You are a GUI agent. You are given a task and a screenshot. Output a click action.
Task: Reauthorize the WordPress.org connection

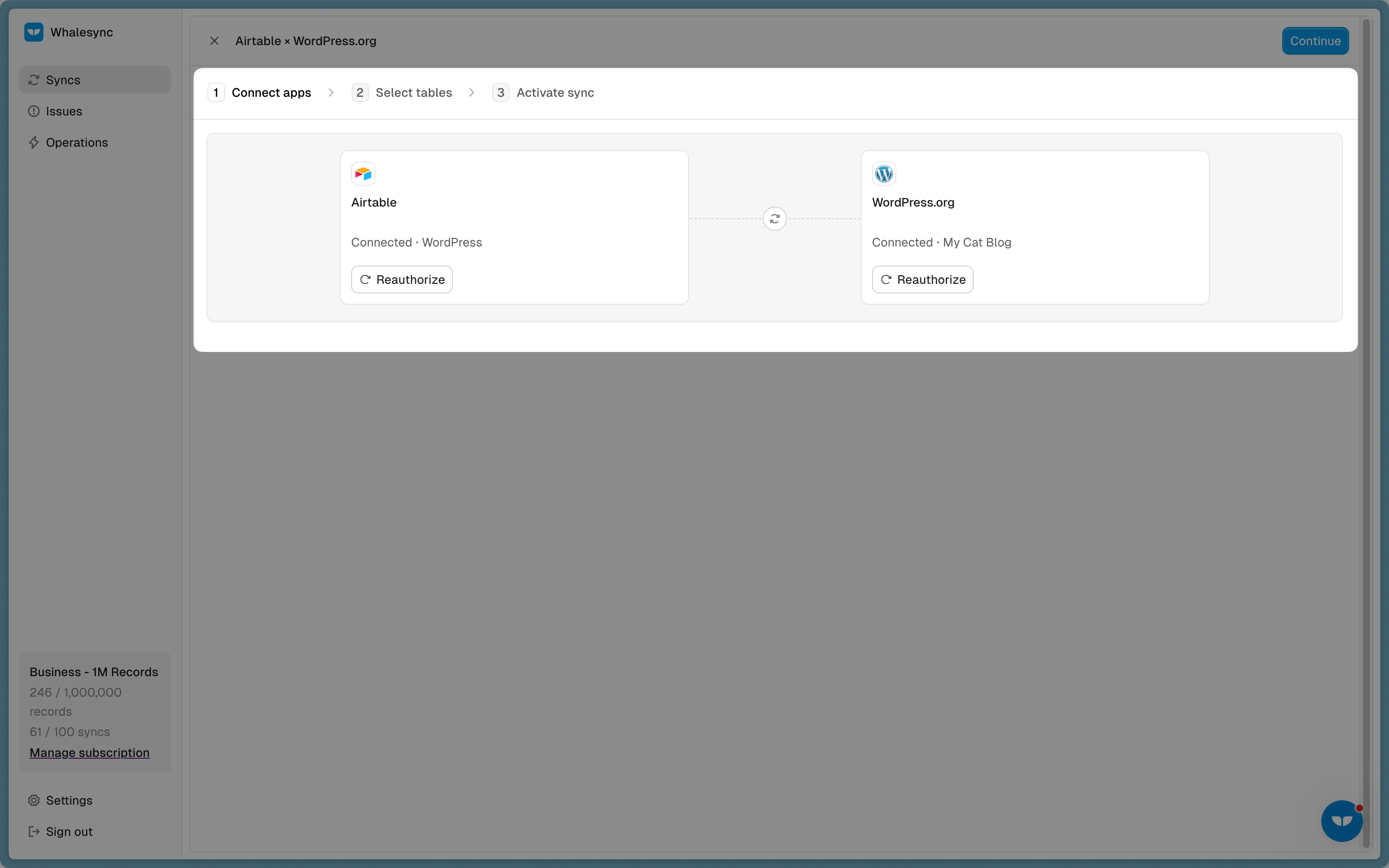(922, 279)
